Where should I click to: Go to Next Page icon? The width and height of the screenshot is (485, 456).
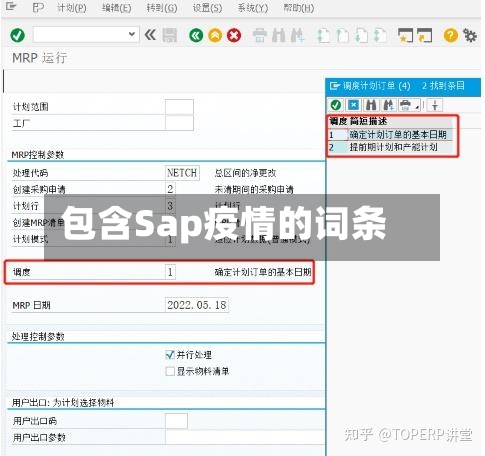(x=361, y=35)
